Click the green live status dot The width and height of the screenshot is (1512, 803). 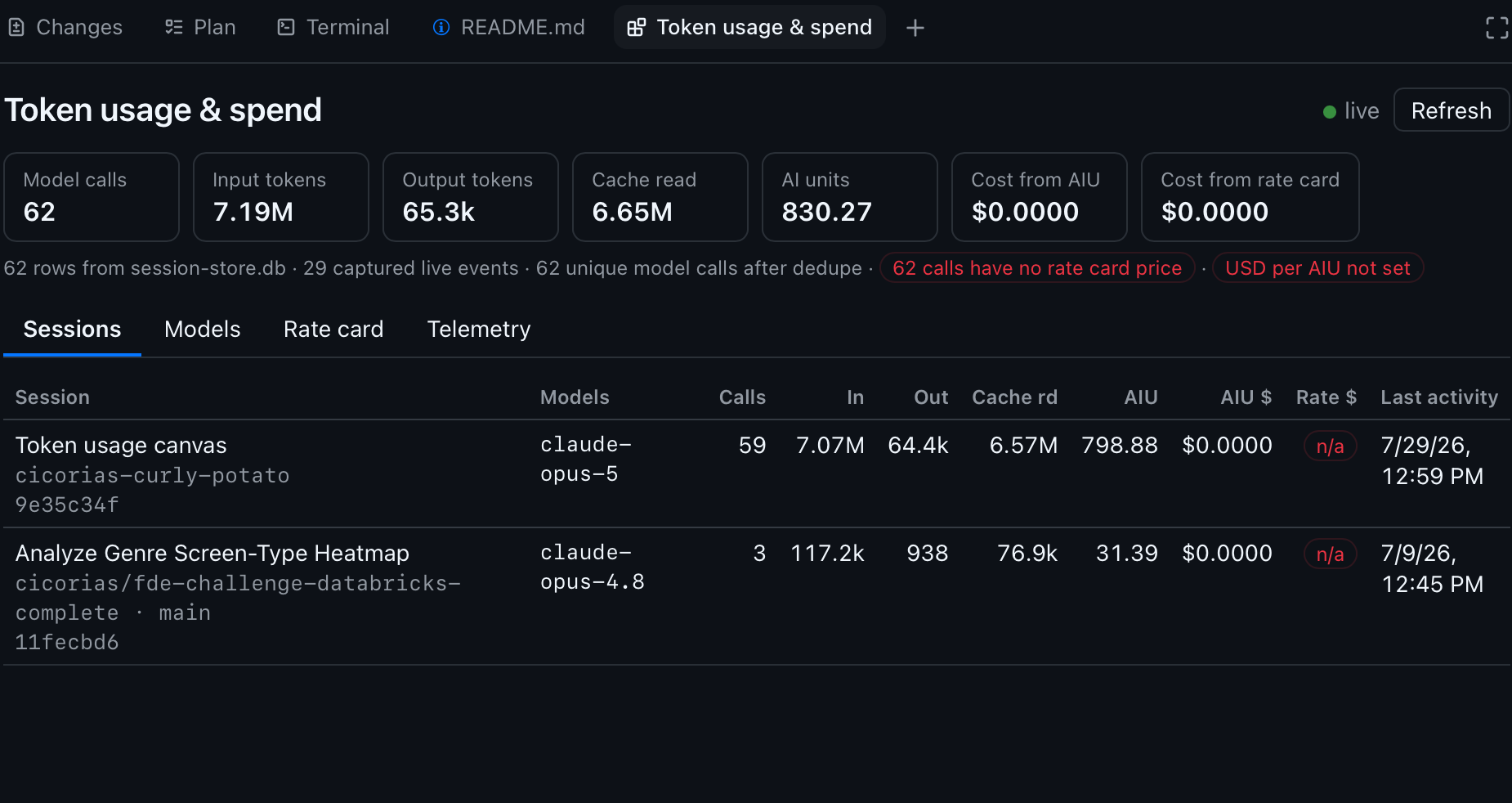[1330, 111]
